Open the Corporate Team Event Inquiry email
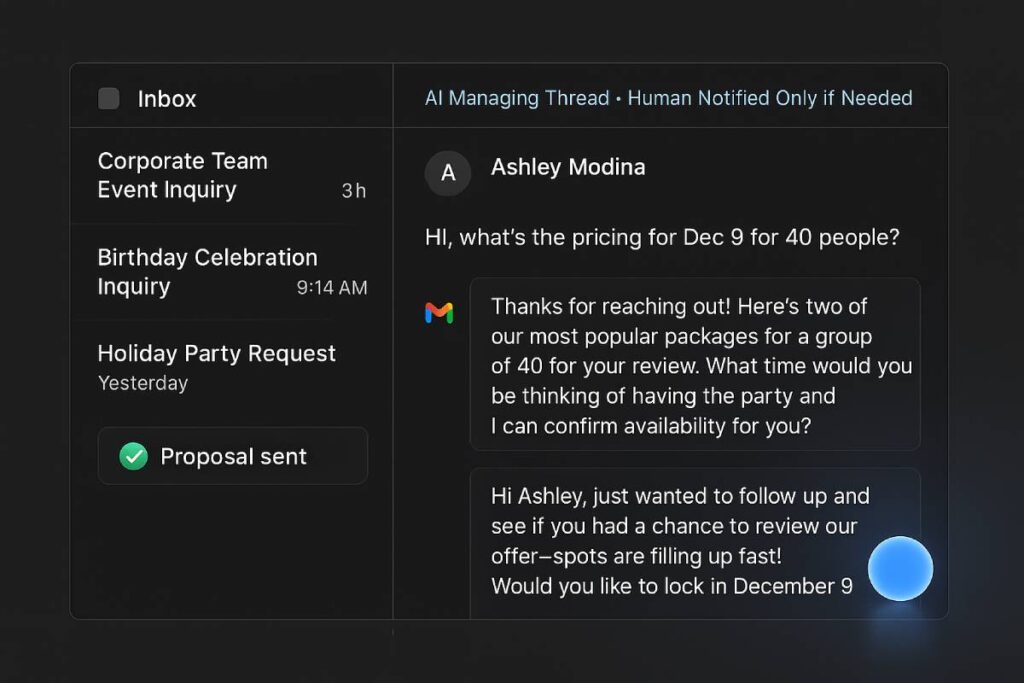The height and width of the screenshot is (683, 1024). [x=182, y=175]
